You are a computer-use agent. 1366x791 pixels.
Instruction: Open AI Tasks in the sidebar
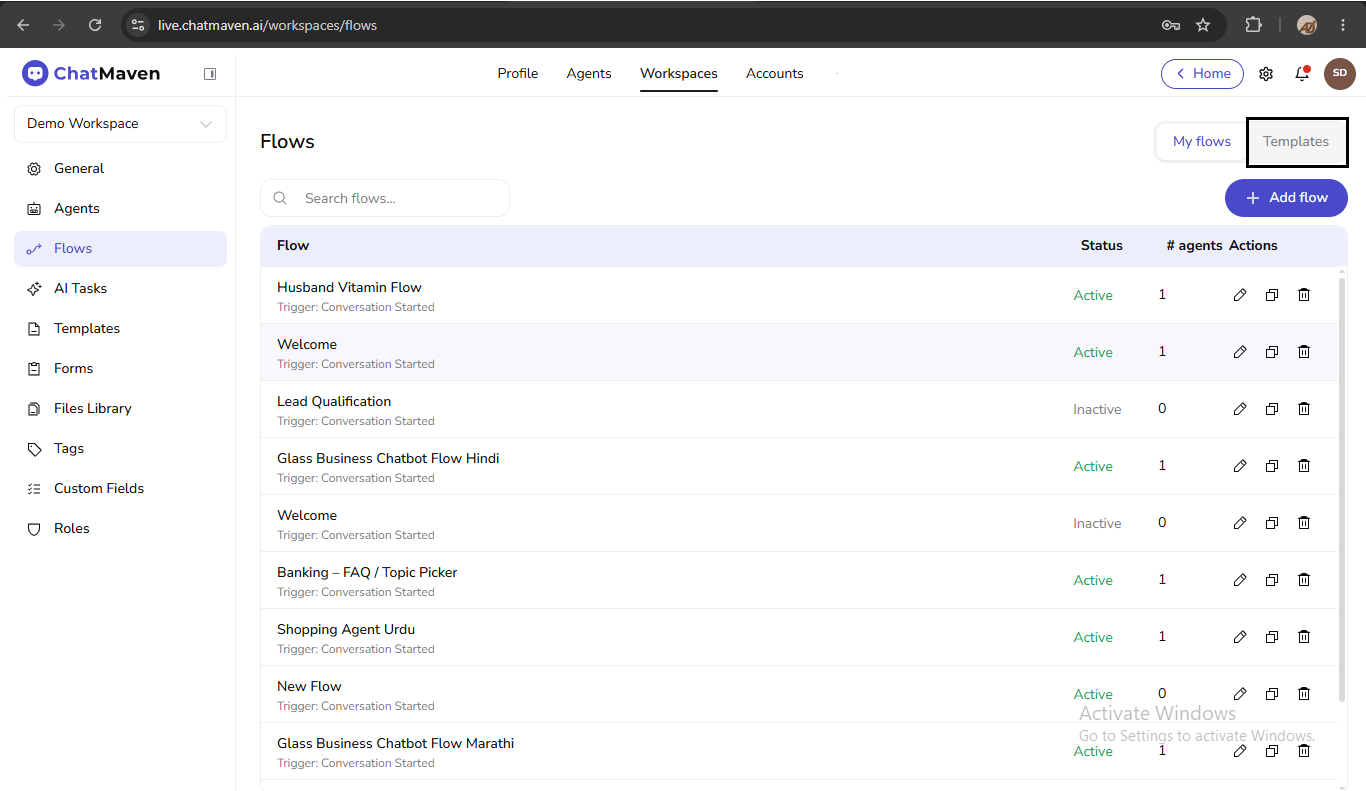(x=120, y=289)
